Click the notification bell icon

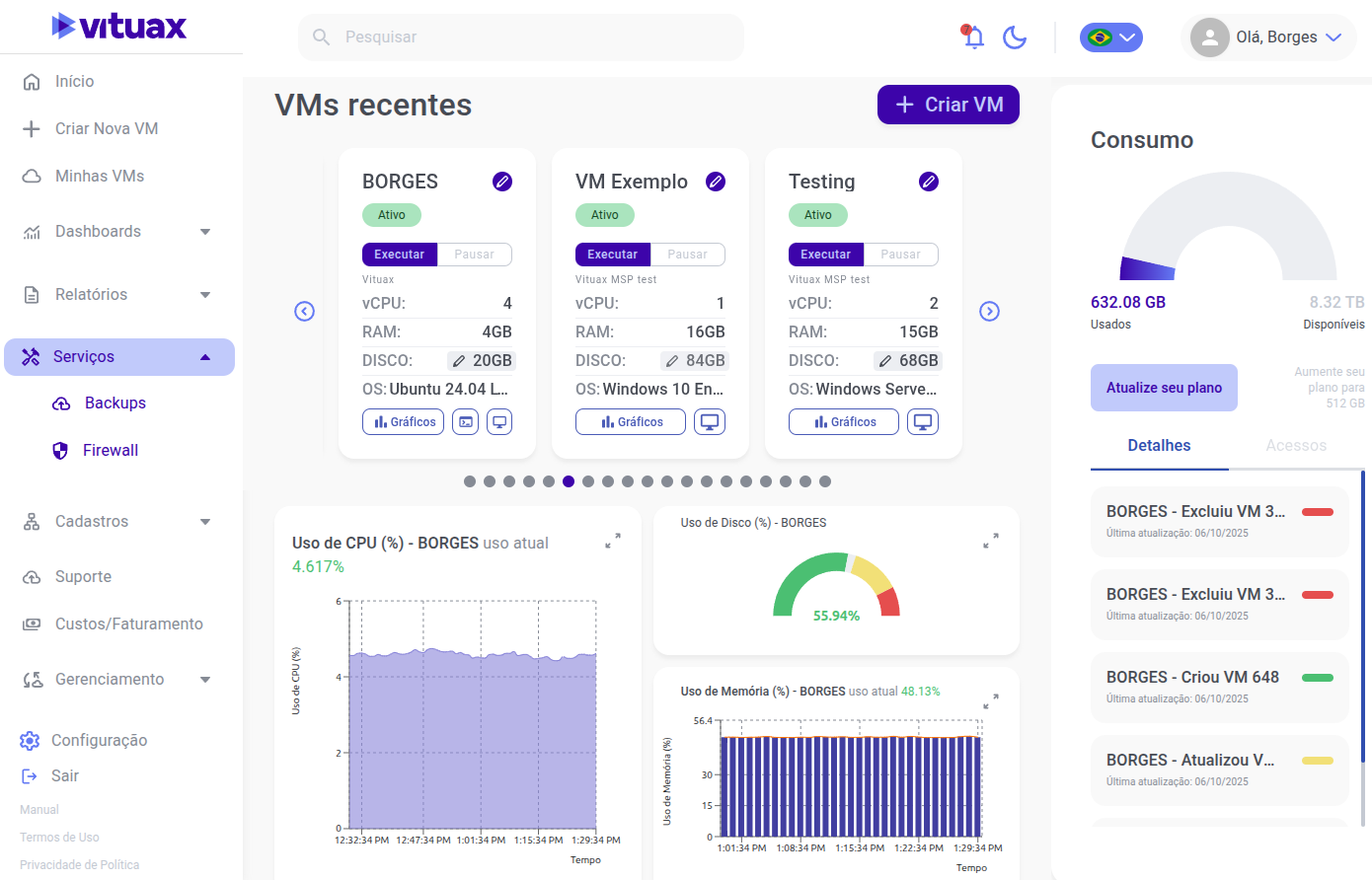pyautogui.click(x=973, y=37)
